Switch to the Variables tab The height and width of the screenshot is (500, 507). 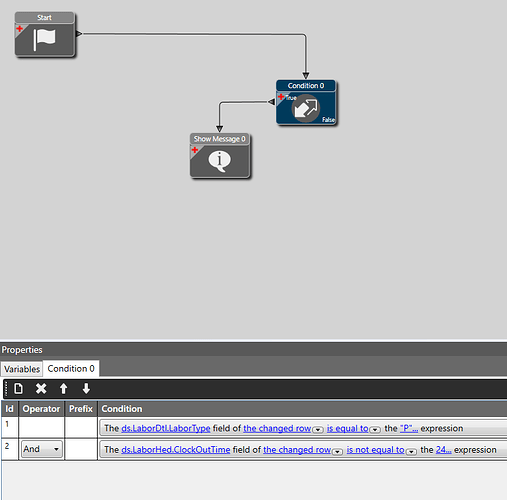pyautogui.click(x=22, y=369)
